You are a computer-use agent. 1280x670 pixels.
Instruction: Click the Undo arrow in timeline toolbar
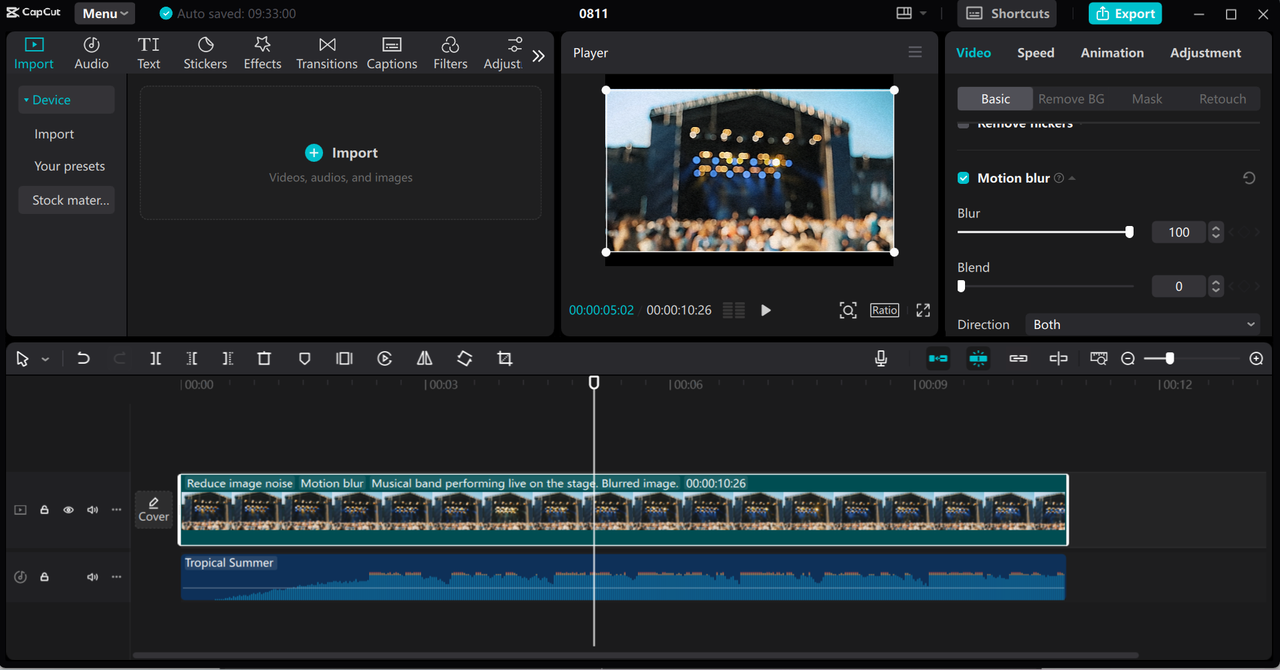[84, 358]
